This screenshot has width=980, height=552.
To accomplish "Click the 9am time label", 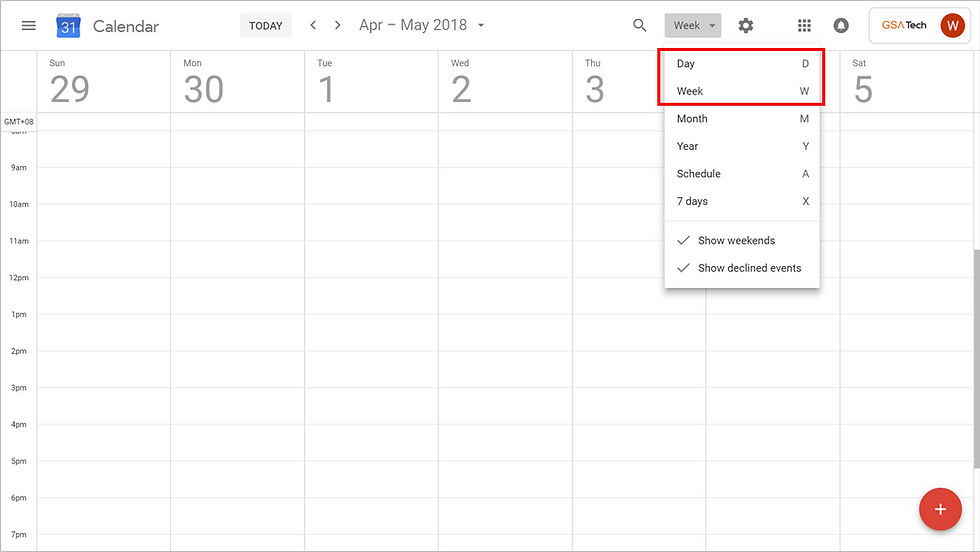I will point(19,168).
